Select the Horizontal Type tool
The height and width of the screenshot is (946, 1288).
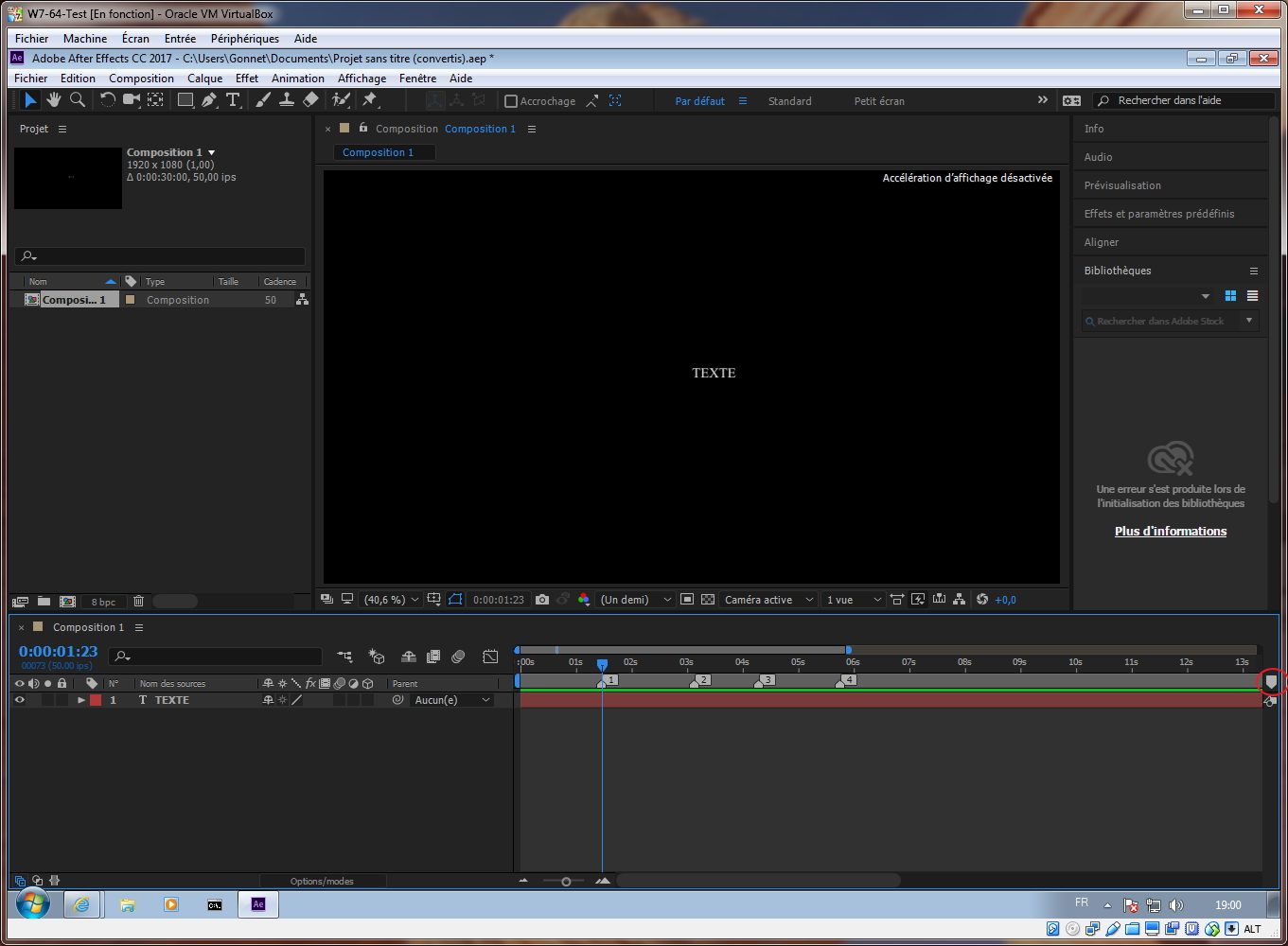(232, 100)
